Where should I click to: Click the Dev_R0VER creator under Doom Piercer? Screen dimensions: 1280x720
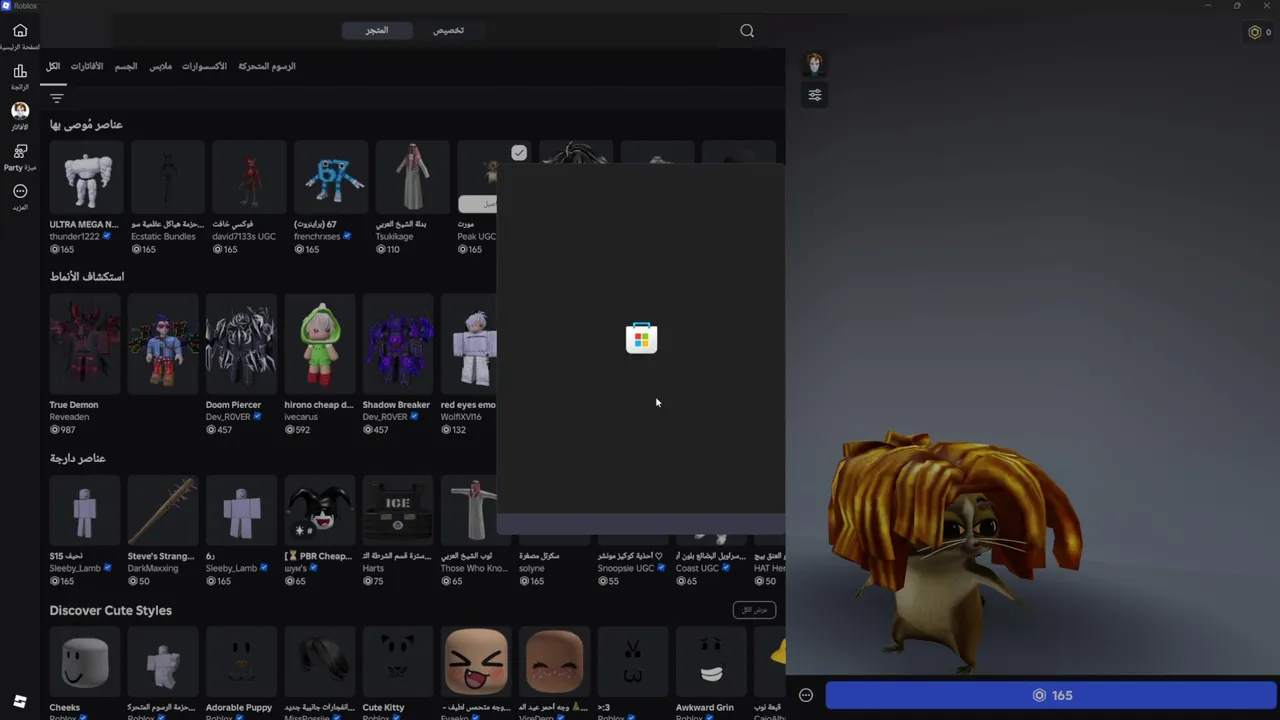(229, 417)
